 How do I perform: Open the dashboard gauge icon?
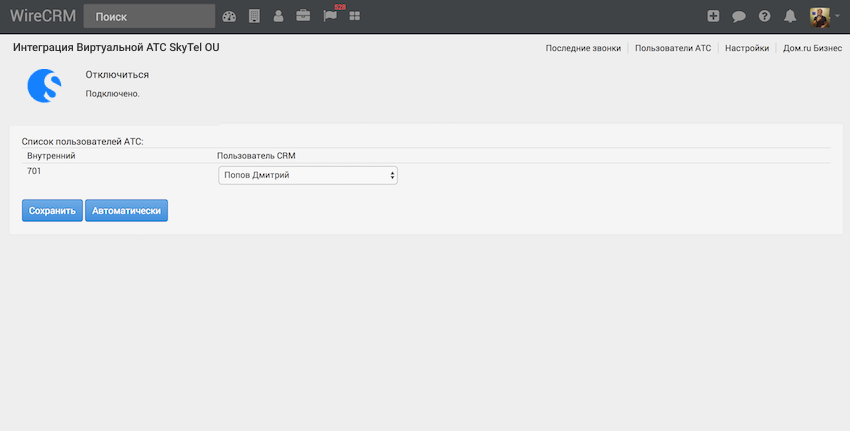229,16
